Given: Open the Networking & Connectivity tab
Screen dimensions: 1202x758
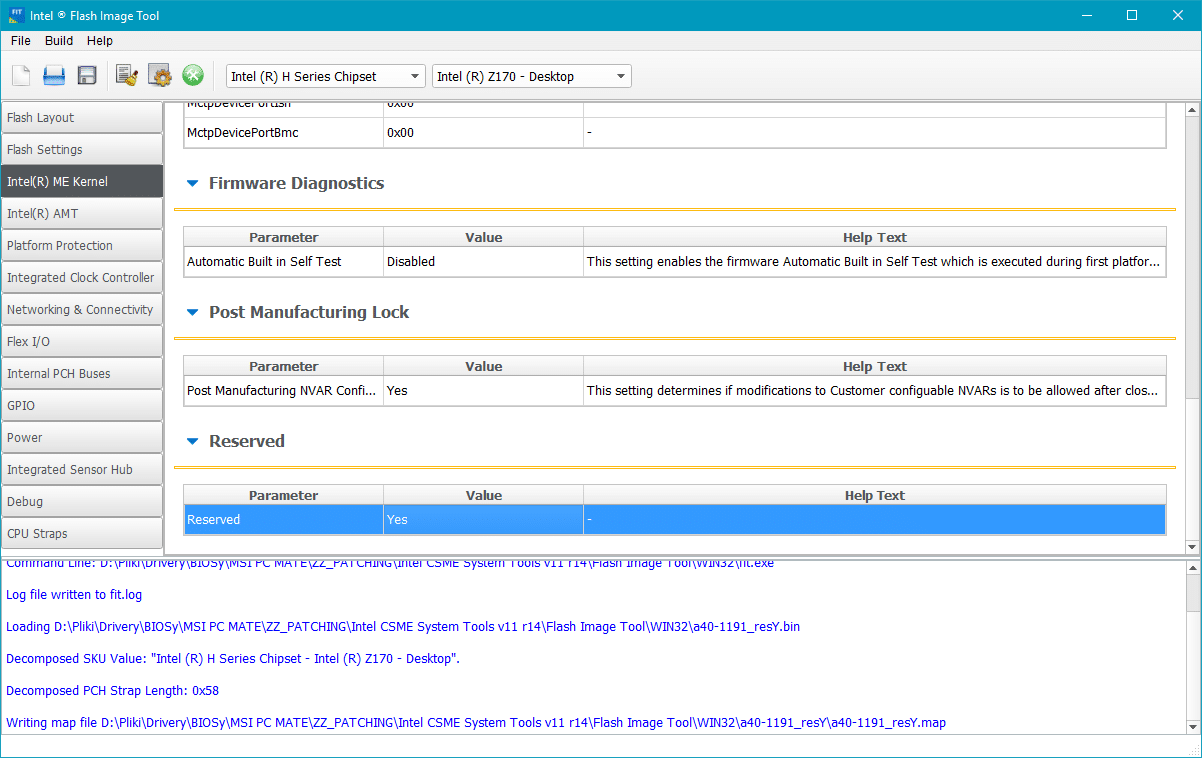Looking at the screenshot, I should pos(82,310).
